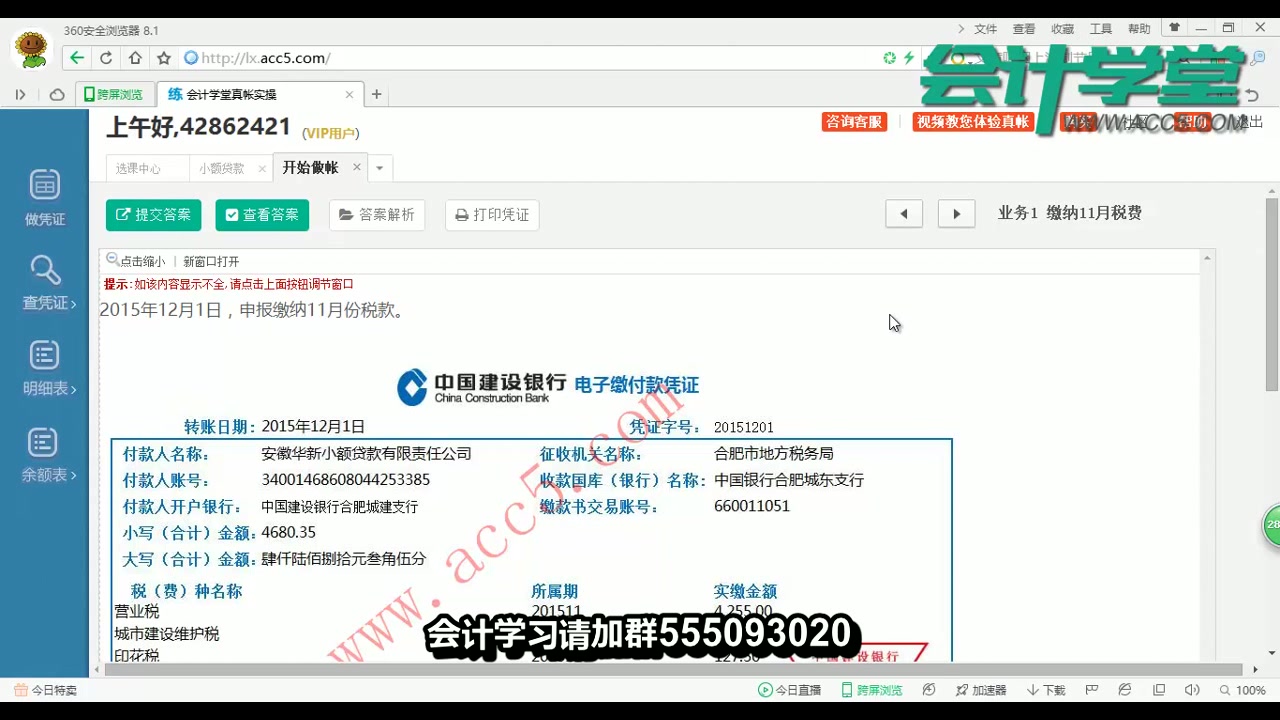This screenshot has width=1280, height=720.
Task: Open the skin shirt icon in title bar
Action: [1175, 29]
